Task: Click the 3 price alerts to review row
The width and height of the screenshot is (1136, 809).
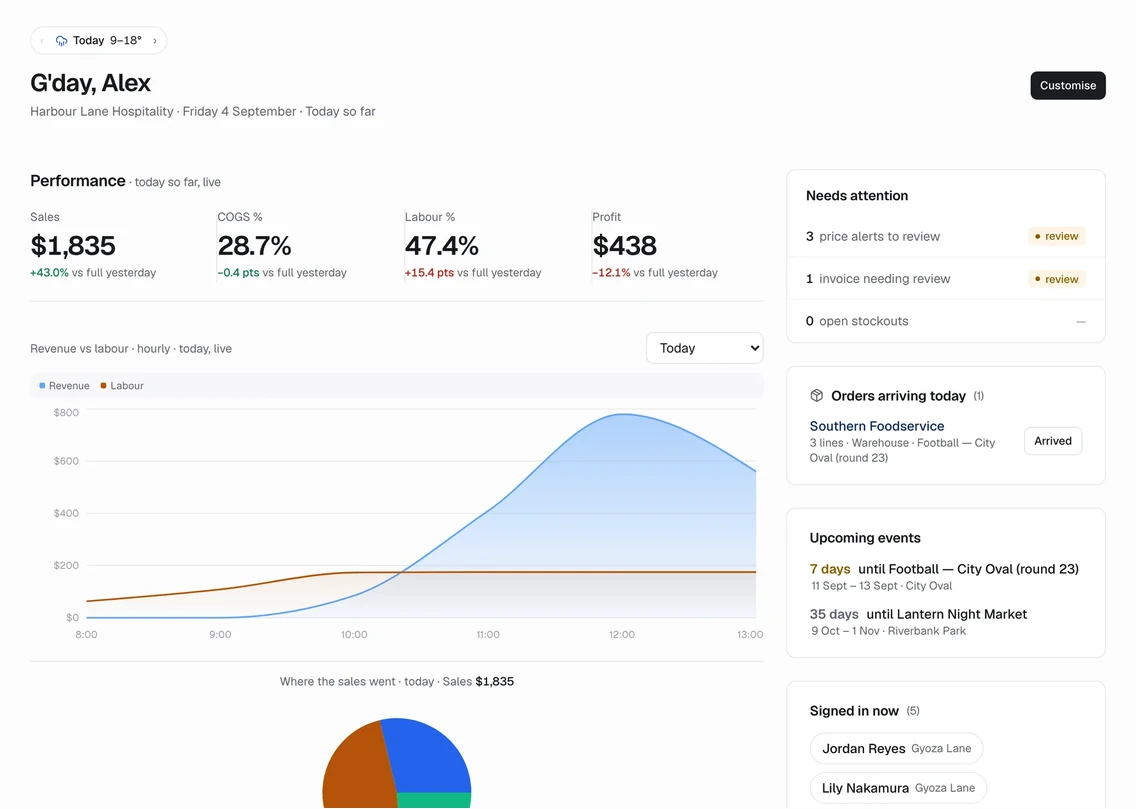Action: (945, 236)
